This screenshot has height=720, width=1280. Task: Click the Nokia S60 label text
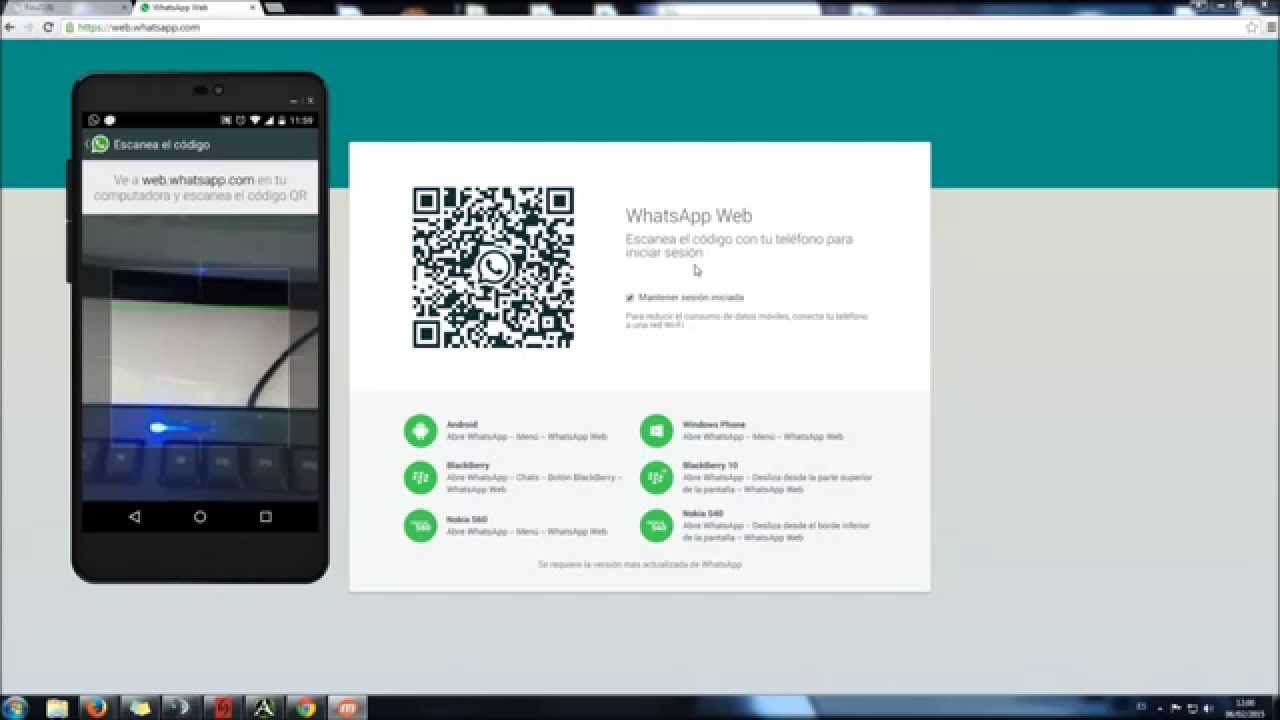point(467,520)
